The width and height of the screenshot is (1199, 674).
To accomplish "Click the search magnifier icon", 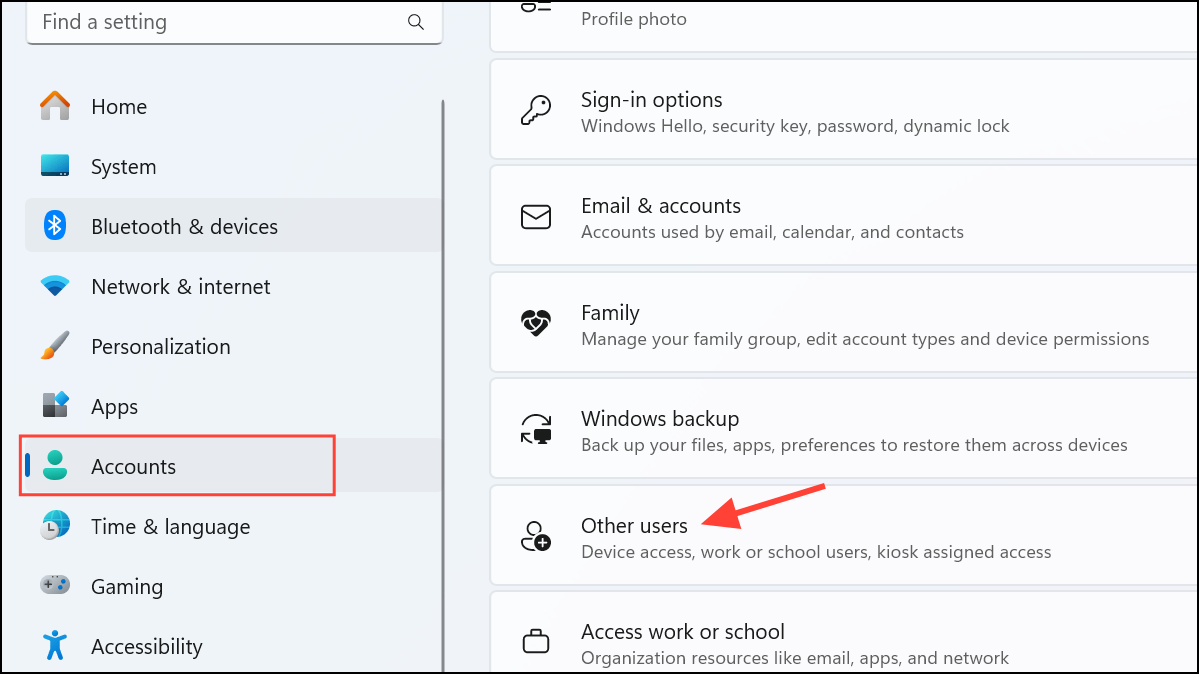I will pos(415,21).
